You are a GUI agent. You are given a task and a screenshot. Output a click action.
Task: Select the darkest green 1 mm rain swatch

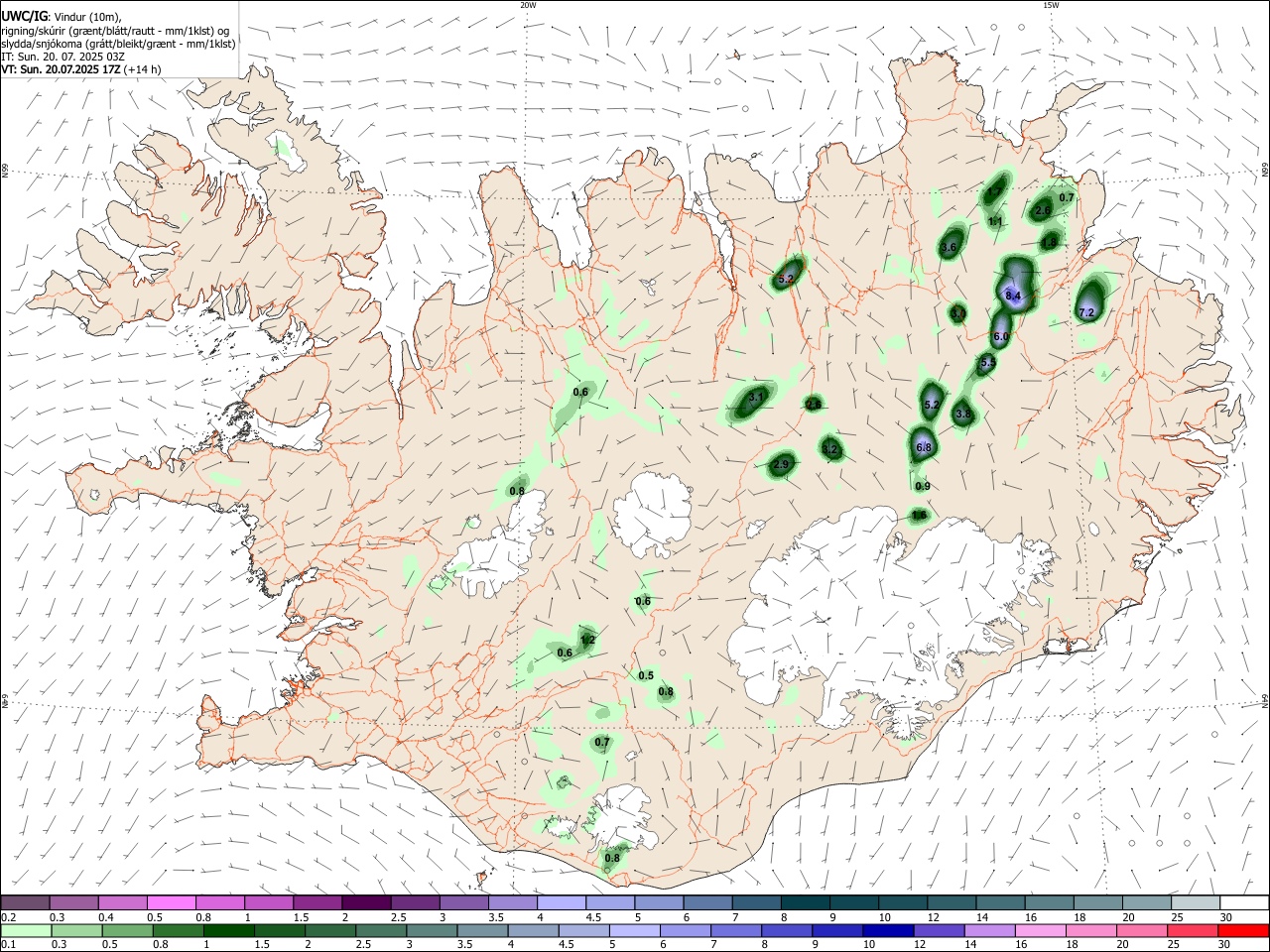[x=229, y=930]
